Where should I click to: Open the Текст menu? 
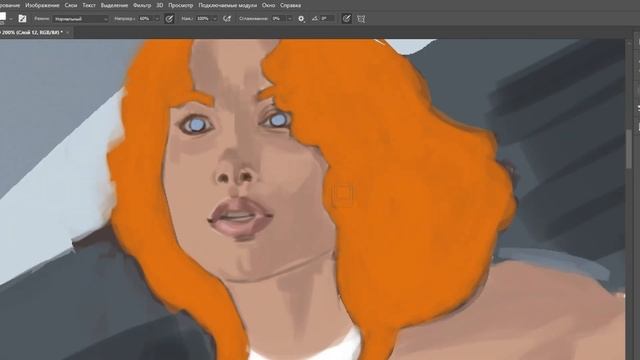coord(89,5)
